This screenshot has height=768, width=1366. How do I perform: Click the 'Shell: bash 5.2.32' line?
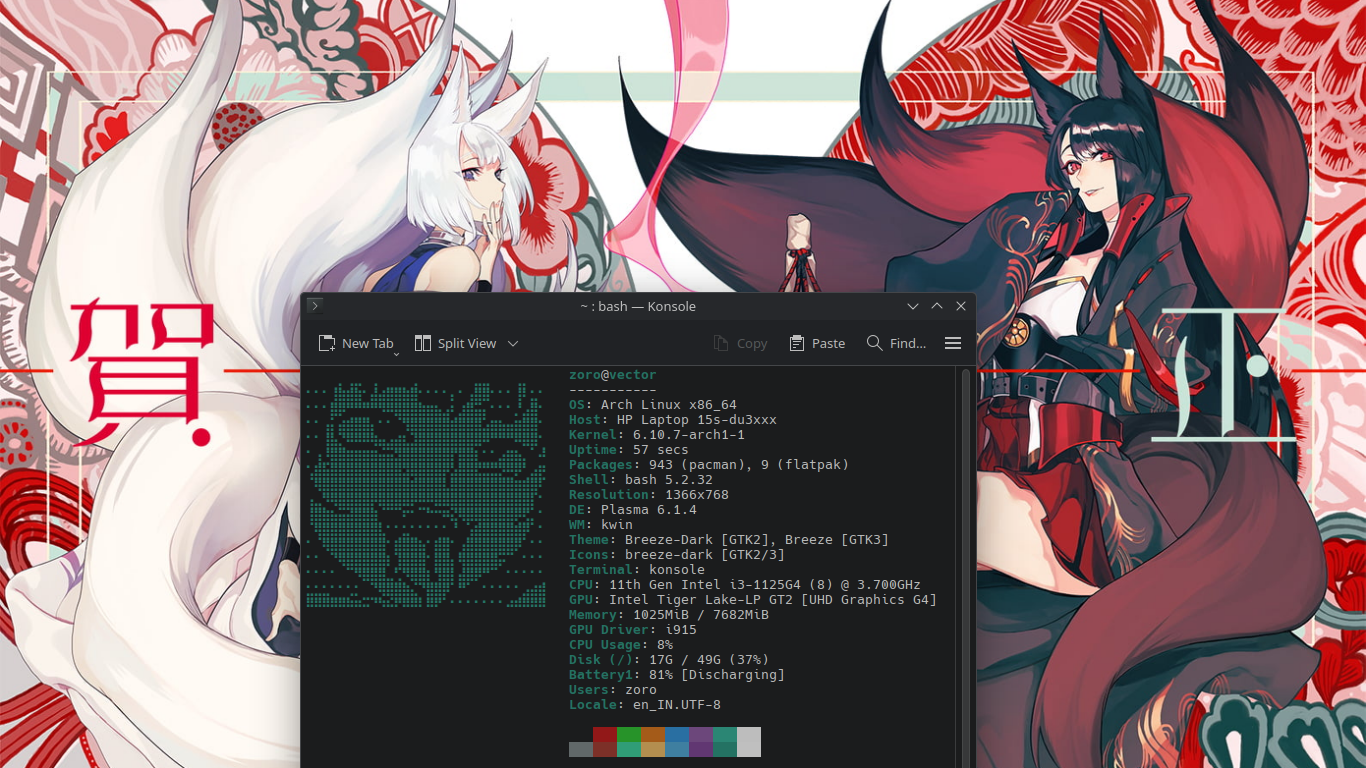(x=641, y=480)
